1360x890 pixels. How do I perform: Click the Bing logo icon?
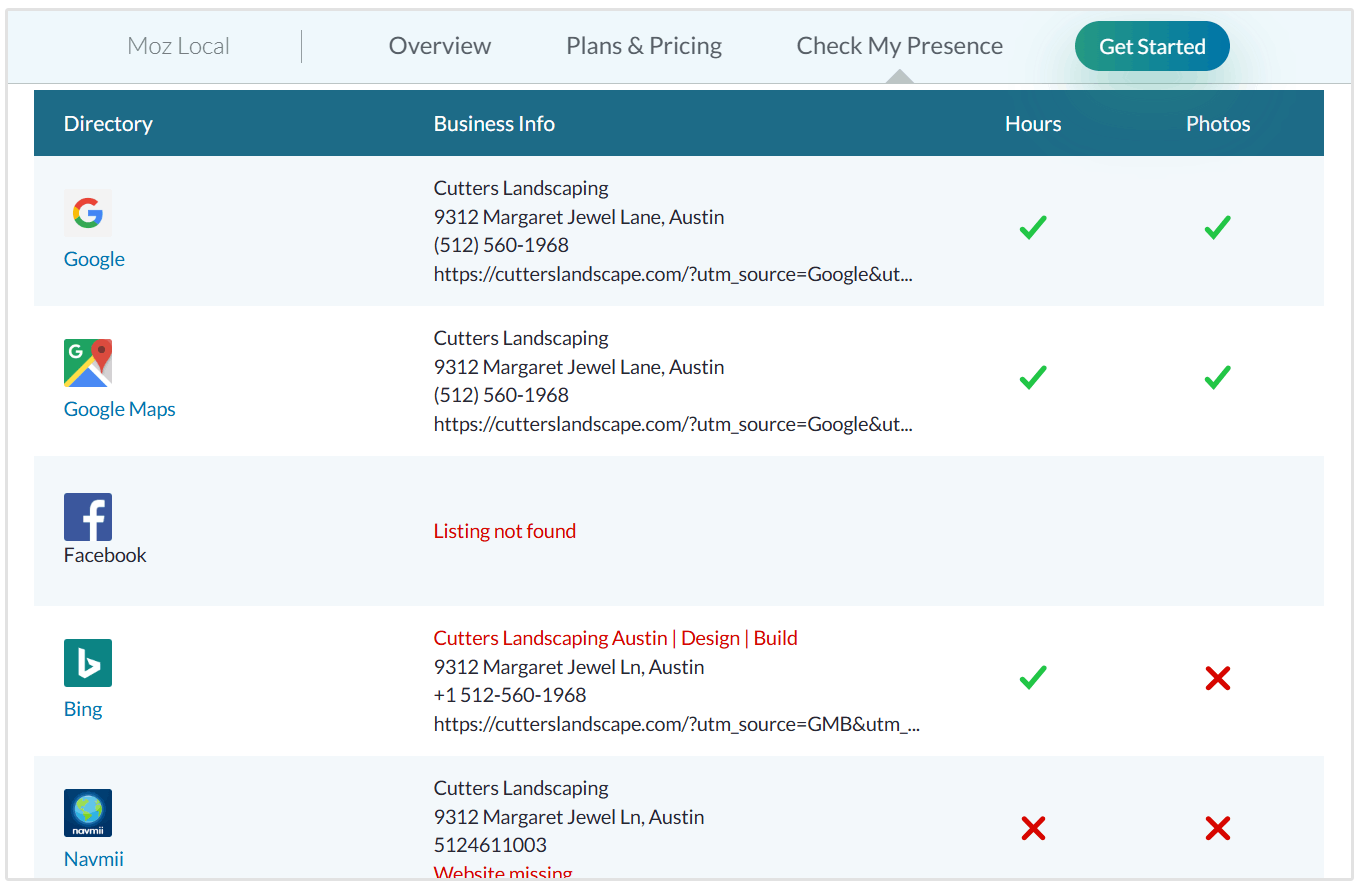[88, 663]
